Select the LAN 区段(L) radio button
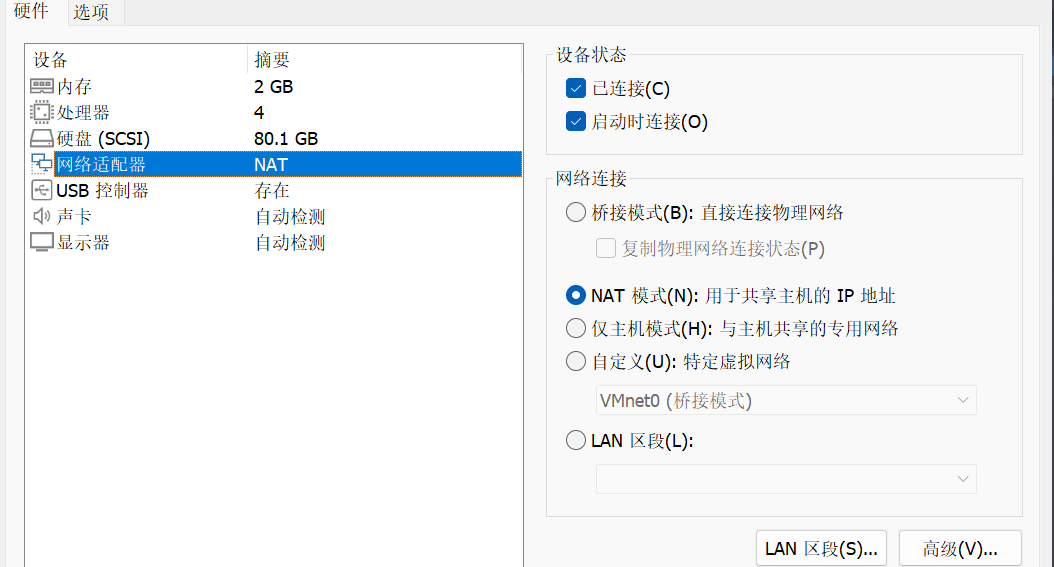This screenshot has width=1054, height=567. click(x=576, y=441)
